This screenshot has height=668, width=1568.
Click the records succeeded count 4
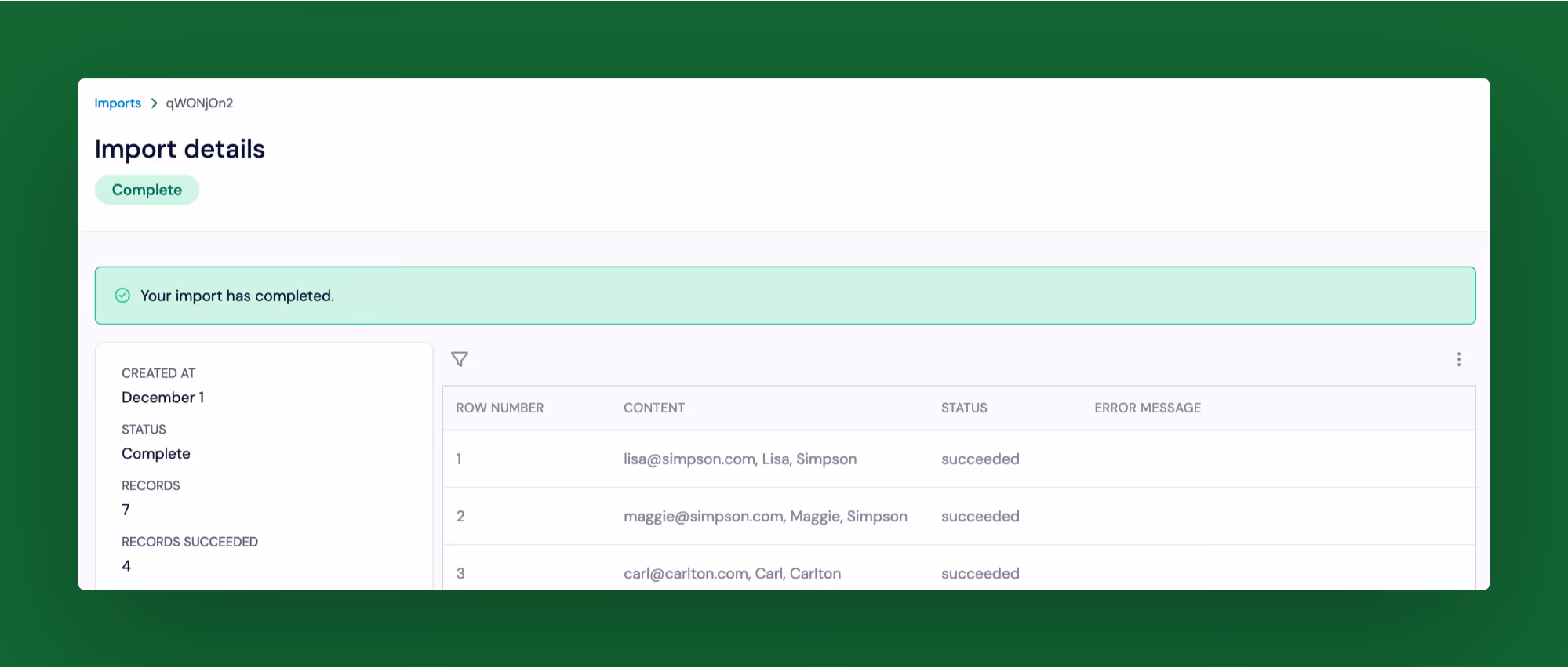click(x=126, y=566)
